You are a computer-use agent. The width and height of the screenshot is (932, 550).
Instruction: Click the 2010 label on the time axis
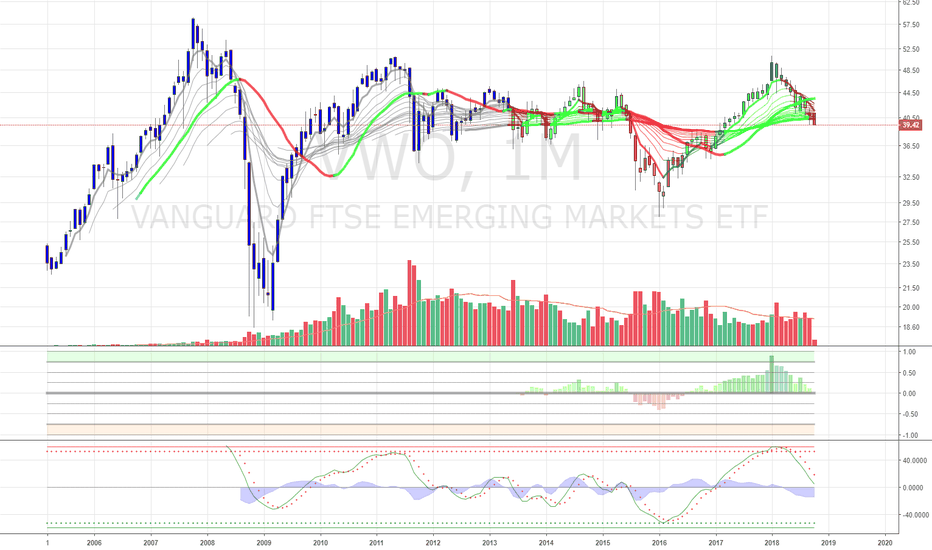coord(320,542)
